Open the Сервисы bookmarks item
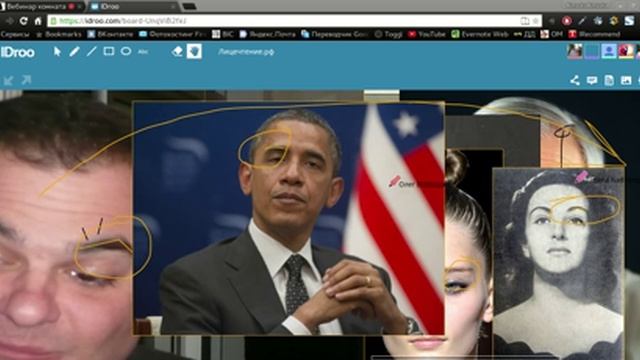This screenshot has height=360, width=640. 15,34
